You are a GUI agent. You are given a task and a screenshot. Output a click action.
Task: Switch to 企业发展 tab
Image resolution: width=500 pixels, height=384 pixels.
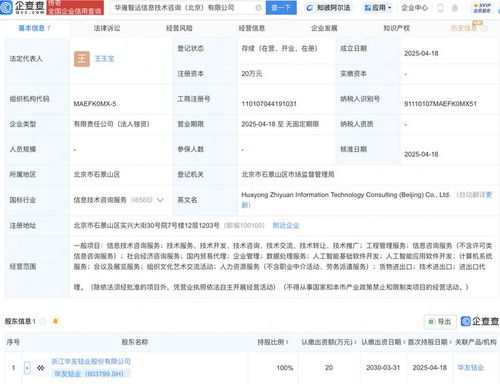[324, 28]
